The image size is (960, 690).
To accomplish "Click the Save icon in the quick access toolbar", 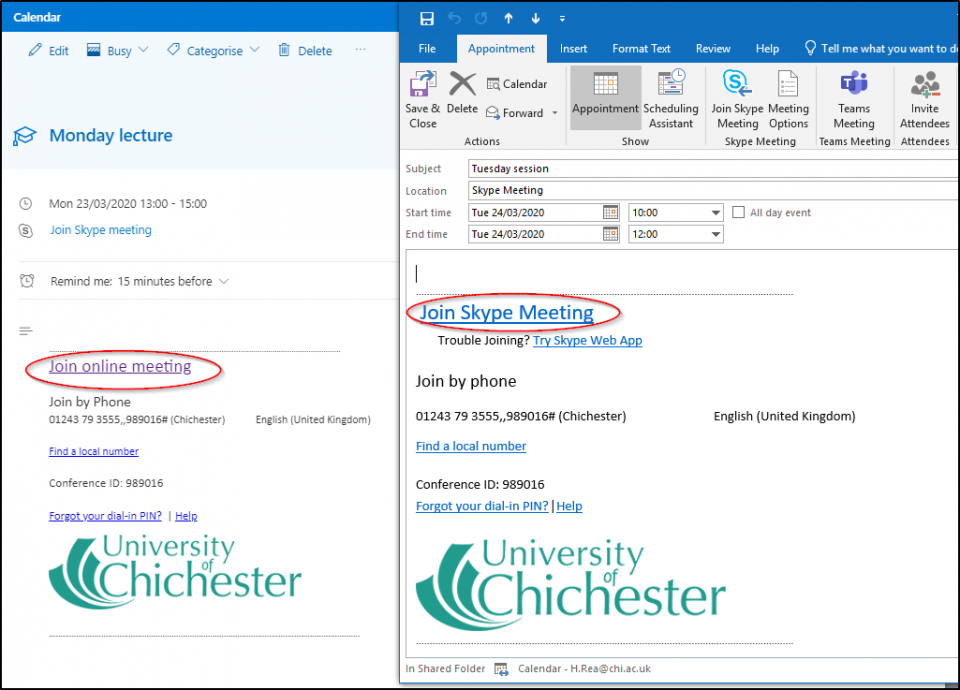I will 427,18.
